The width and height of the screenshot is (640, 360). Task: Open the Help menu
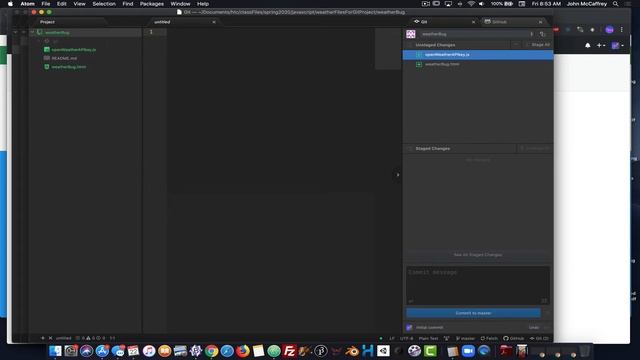(x=203, y=4)
